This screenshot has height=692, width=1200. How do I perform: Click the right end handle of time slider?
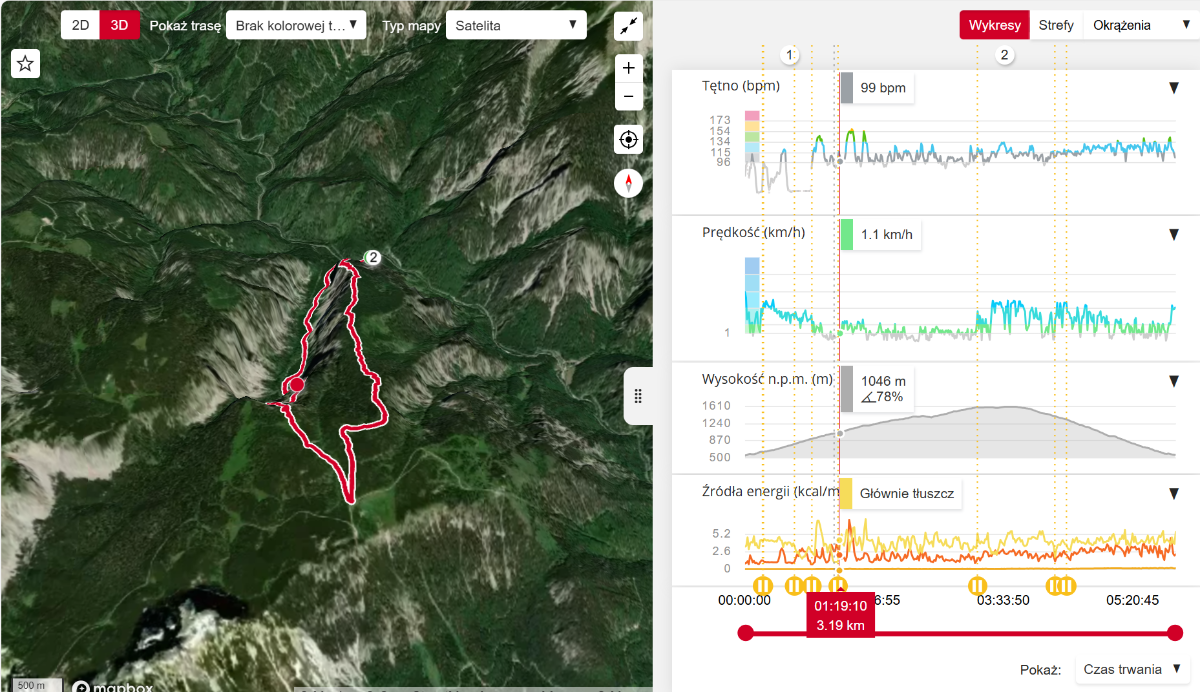(x=1175, y=632)
